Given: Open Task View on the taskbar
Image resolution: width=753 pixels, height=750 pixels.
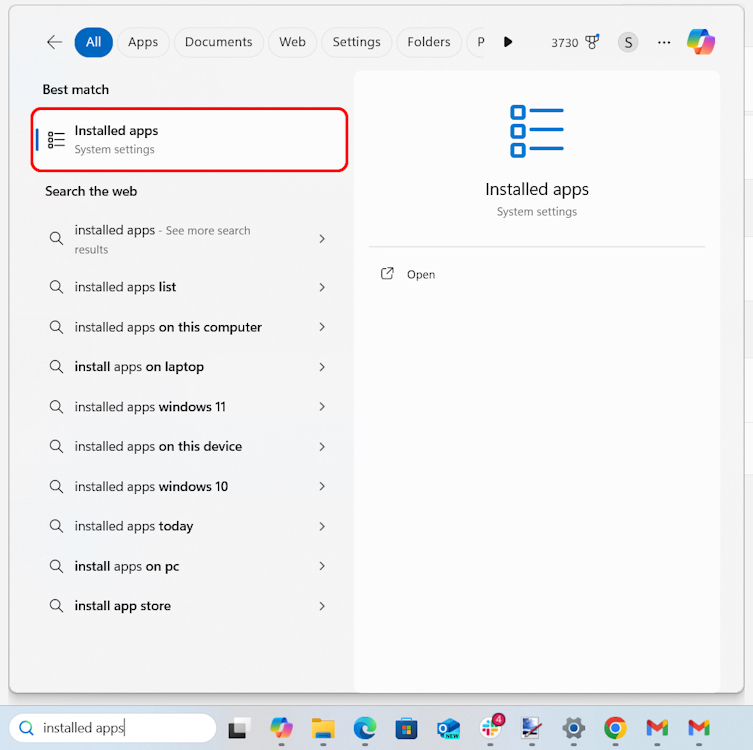Looking at the screenshot, I should click(x=239, y=728).
